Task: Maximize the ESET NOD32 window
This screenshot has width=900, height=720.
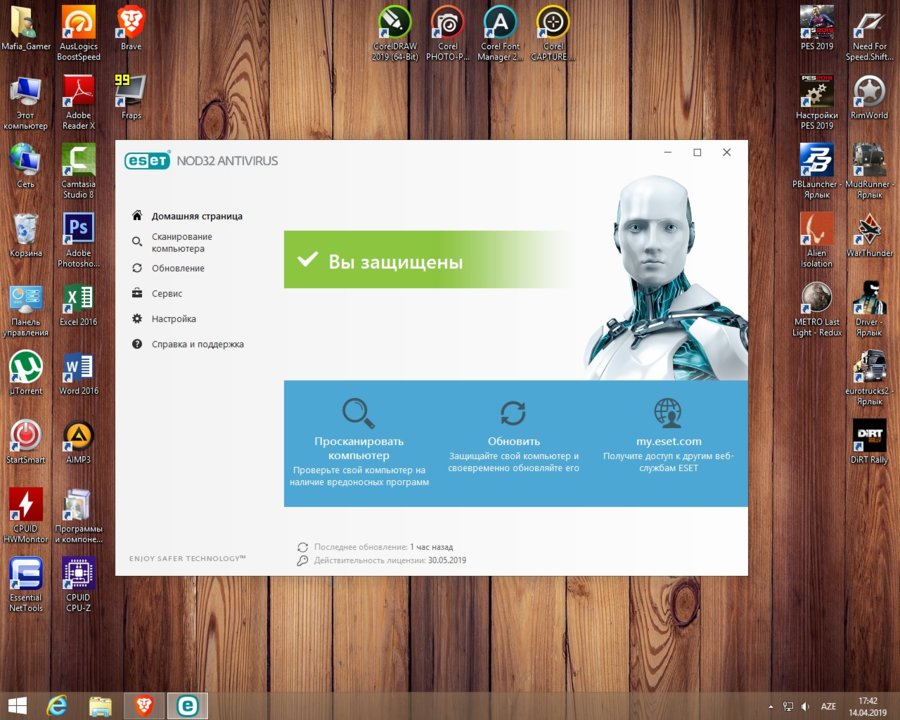Action: coord(697,152)
